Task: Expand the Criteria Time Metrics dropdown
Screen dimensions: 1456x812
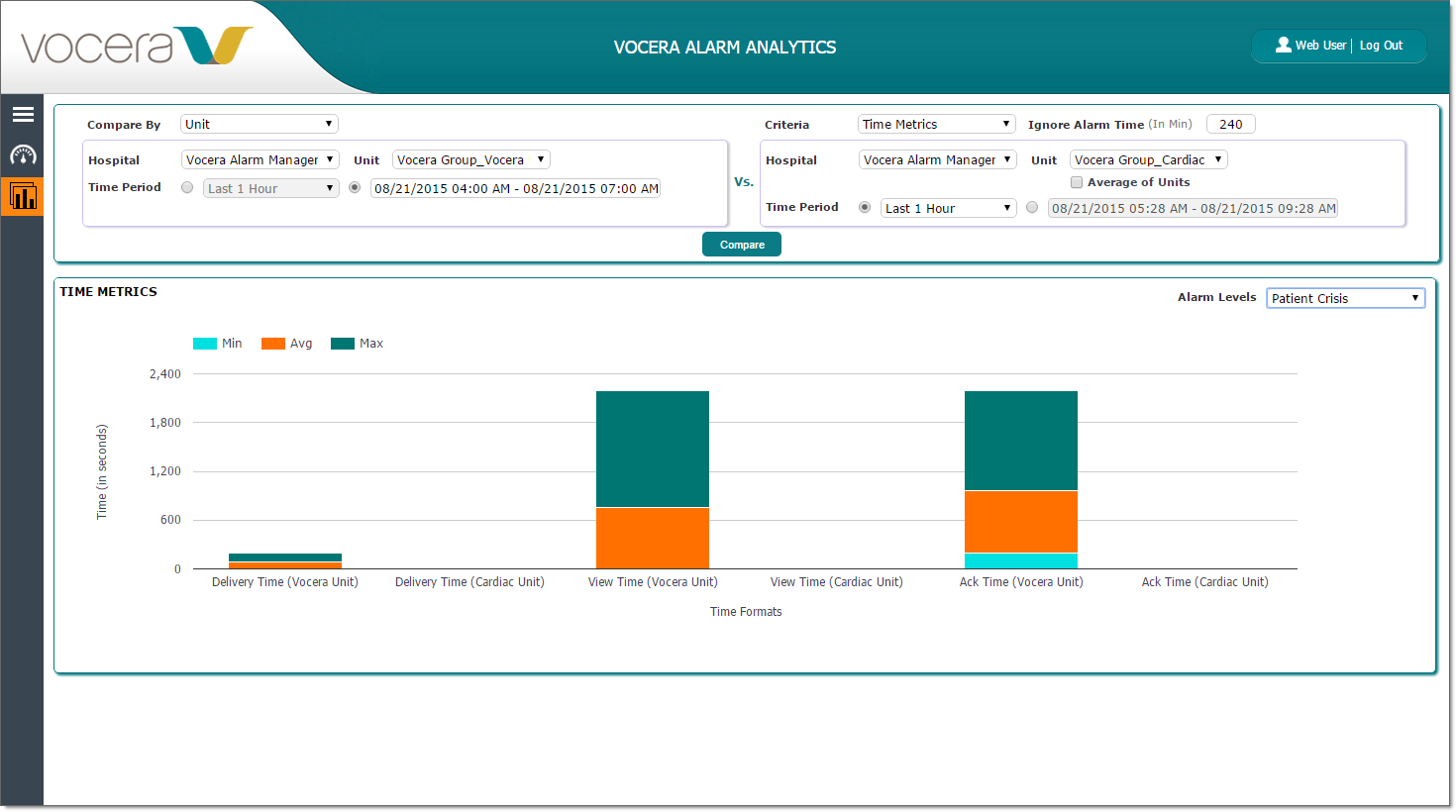Action: pyautogui.click(x=936, y=124)
